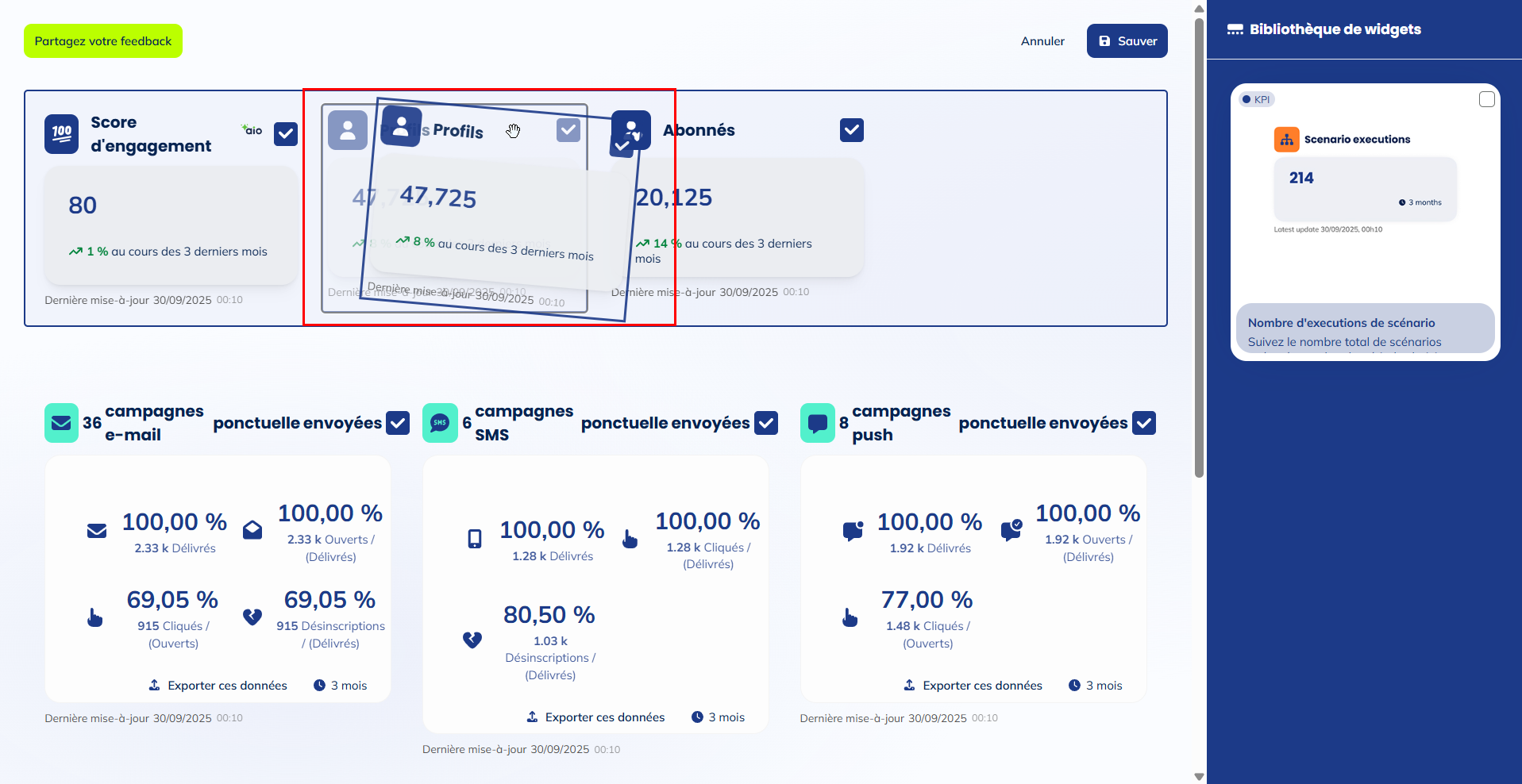The width and height of the screenshot is (1522, 784).
Task: Click the Annuler link
Action: pyautogui.click(x=1042, y=40)
